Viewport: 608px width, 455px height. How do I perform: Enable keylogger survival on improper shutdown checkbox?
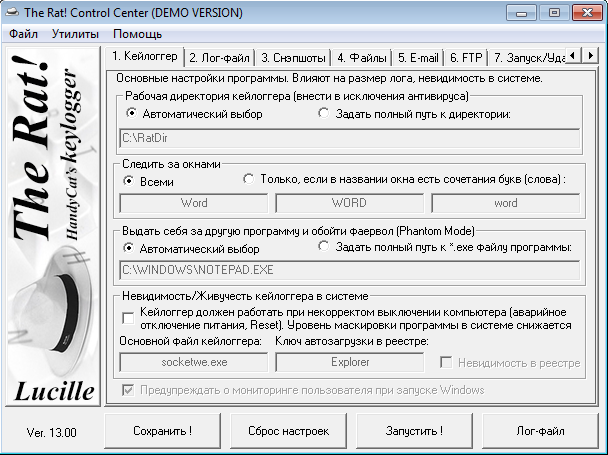pos(128,318)
